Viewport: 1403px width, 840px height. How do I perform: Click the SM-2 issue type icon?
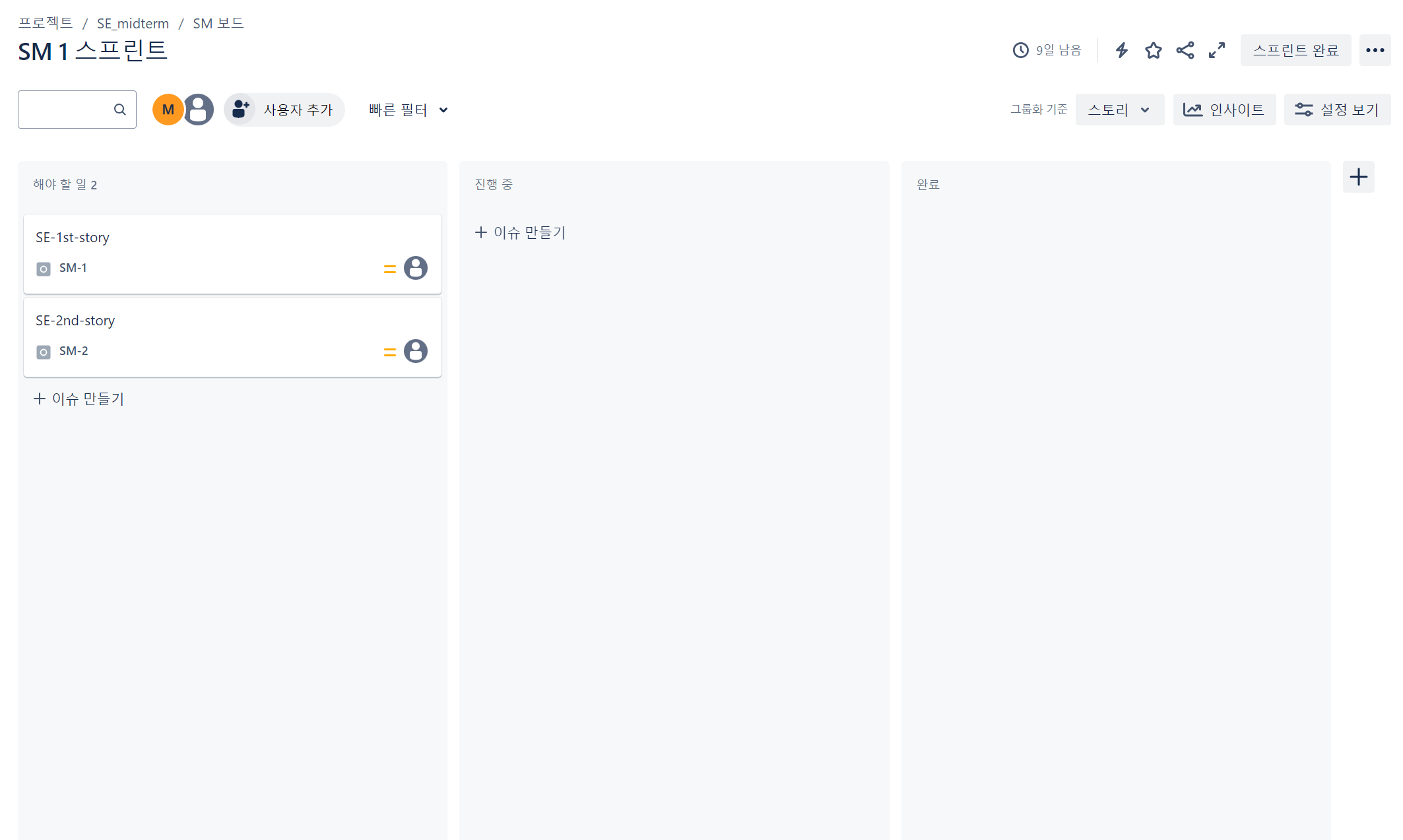click(x=44, y=352)
